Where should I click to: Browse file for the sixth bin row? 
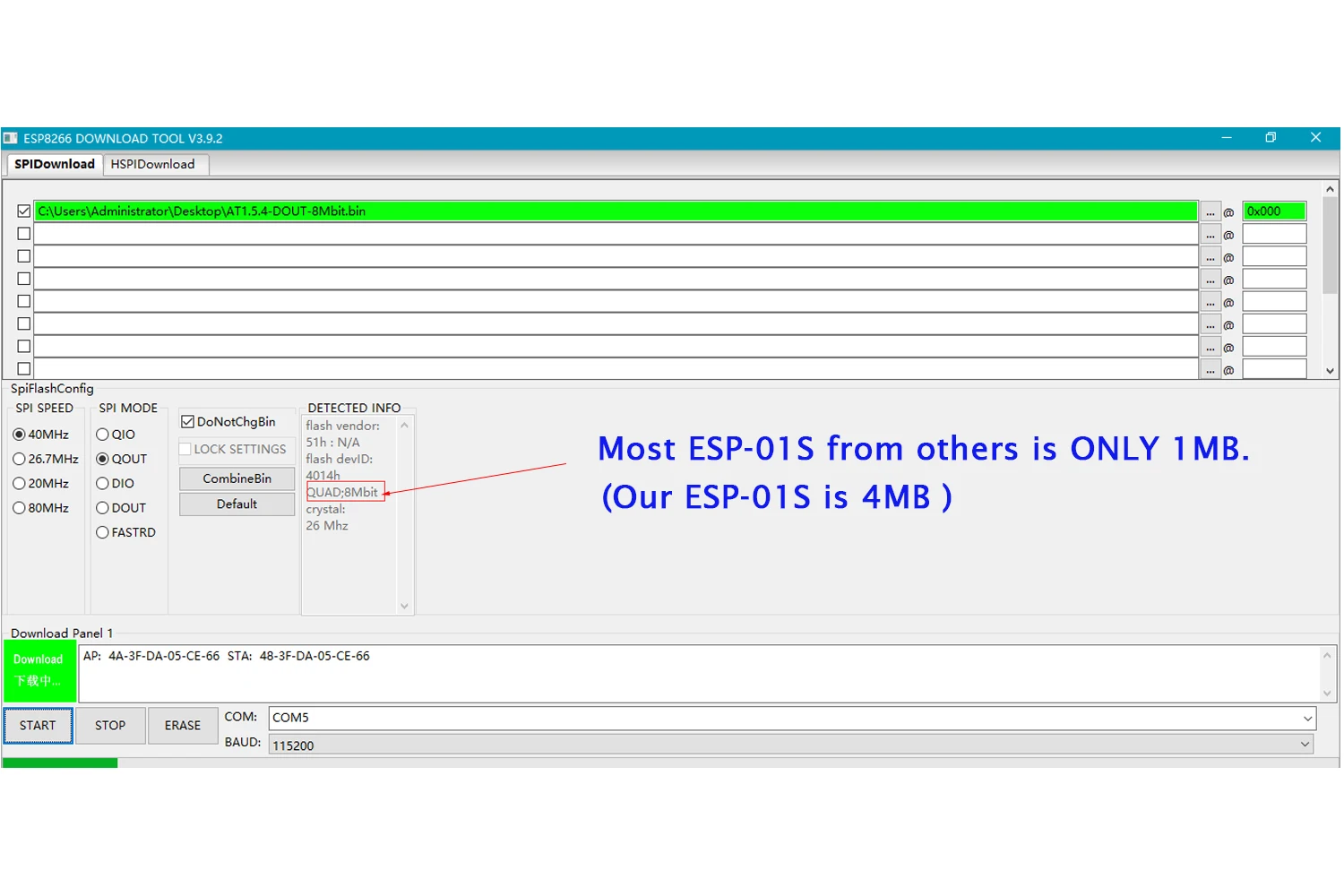(1210, 324)
